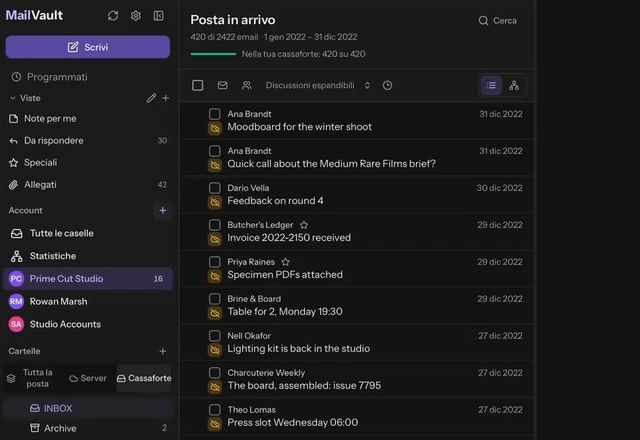Switch to Cassaforte tab
Image resolution: width=640 pixels, height=440 pixels.
[x=144, y=378]
